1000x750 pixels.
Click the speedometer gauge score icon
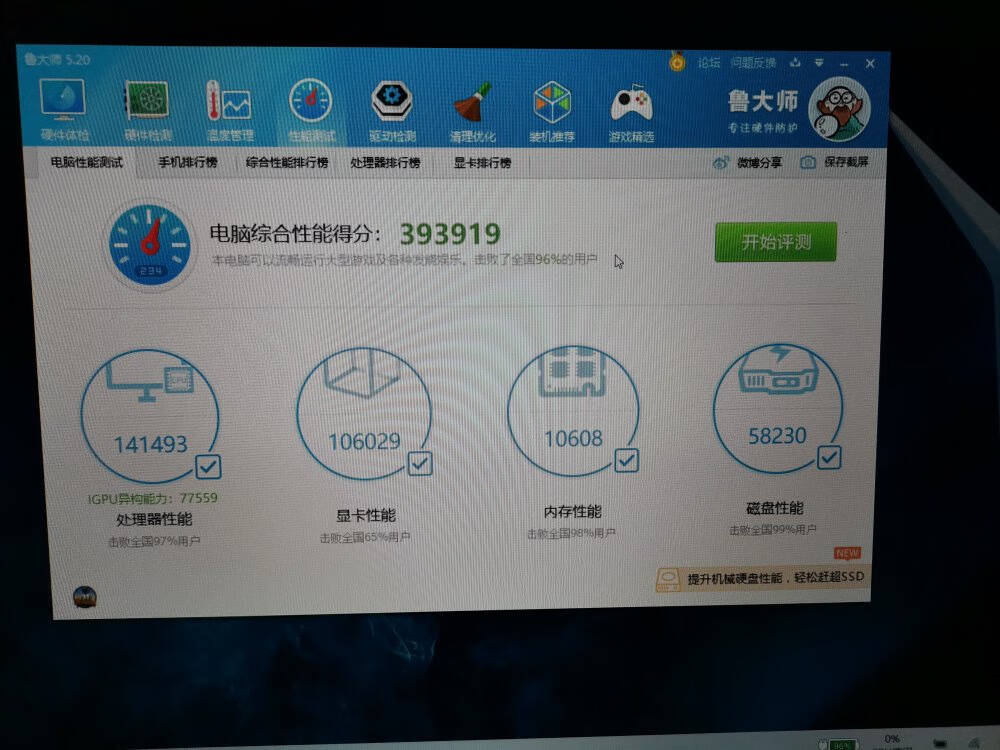(150, 244)
